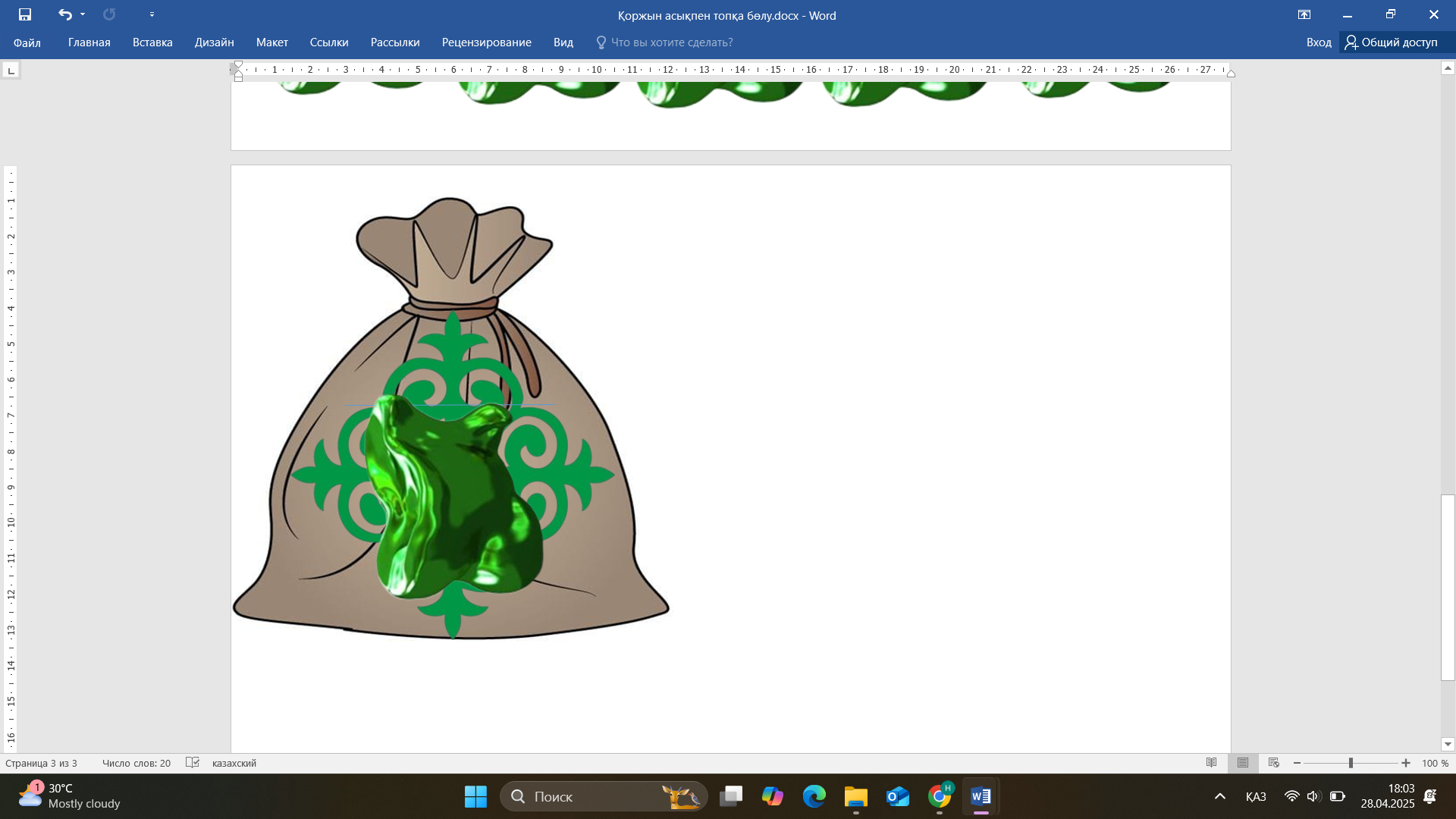Screen dimensions: 1456x819
Task: Click the zoom in plus icon
Action: [x=1406, y=763]
